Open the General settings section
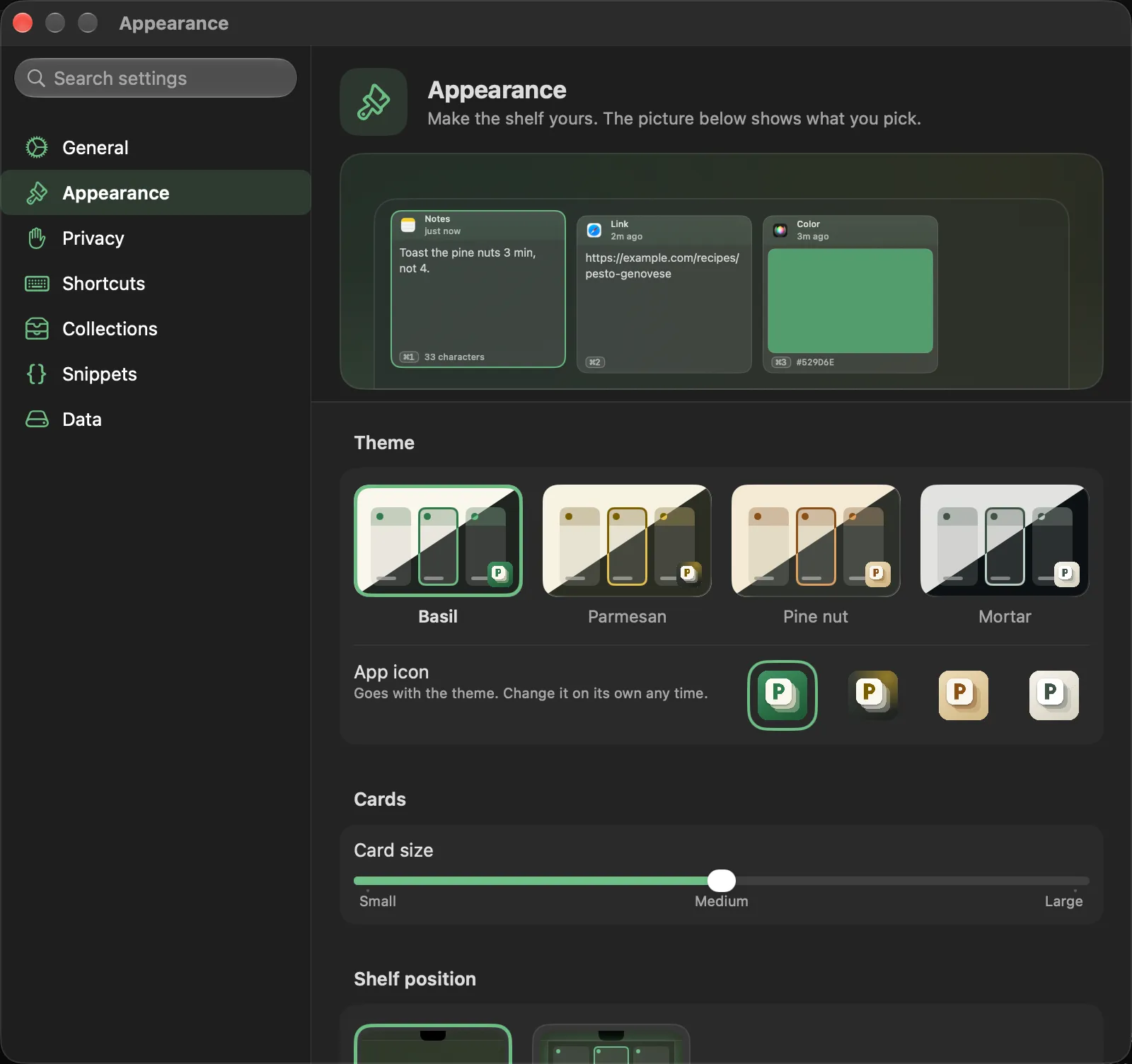The height and width of the screenshot is (1064, 1132). 156,147
